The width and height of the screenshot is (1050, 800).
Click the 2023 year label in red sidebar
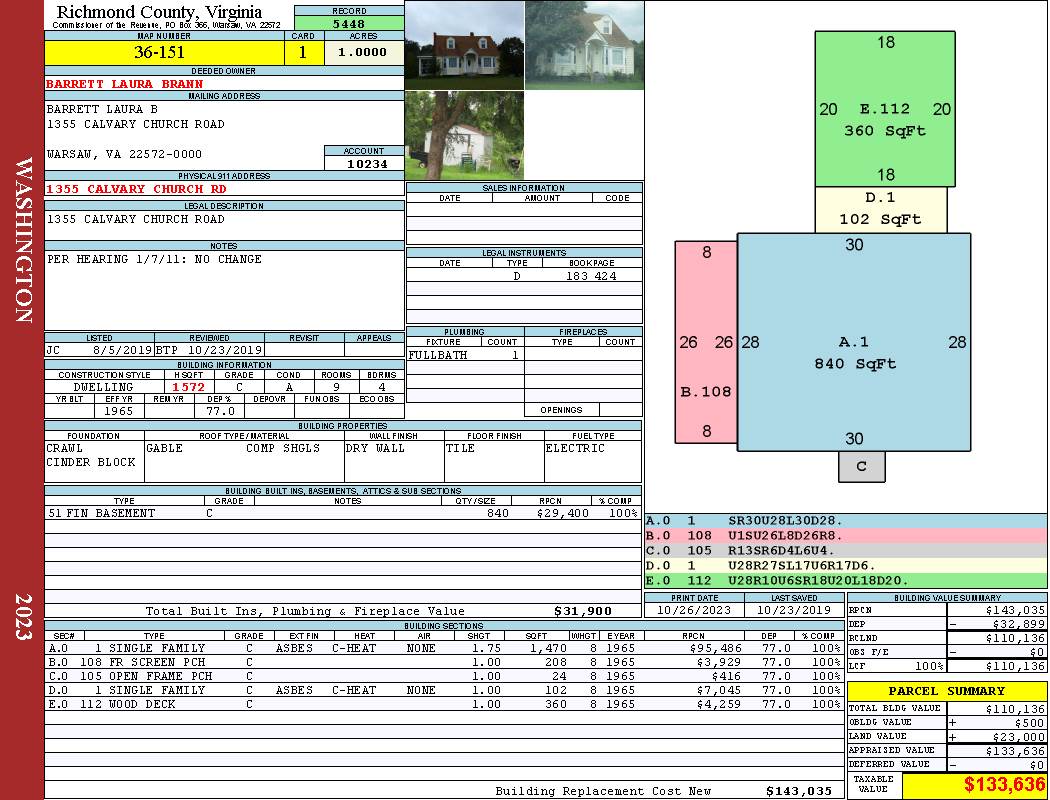click(x=23, y=617)
